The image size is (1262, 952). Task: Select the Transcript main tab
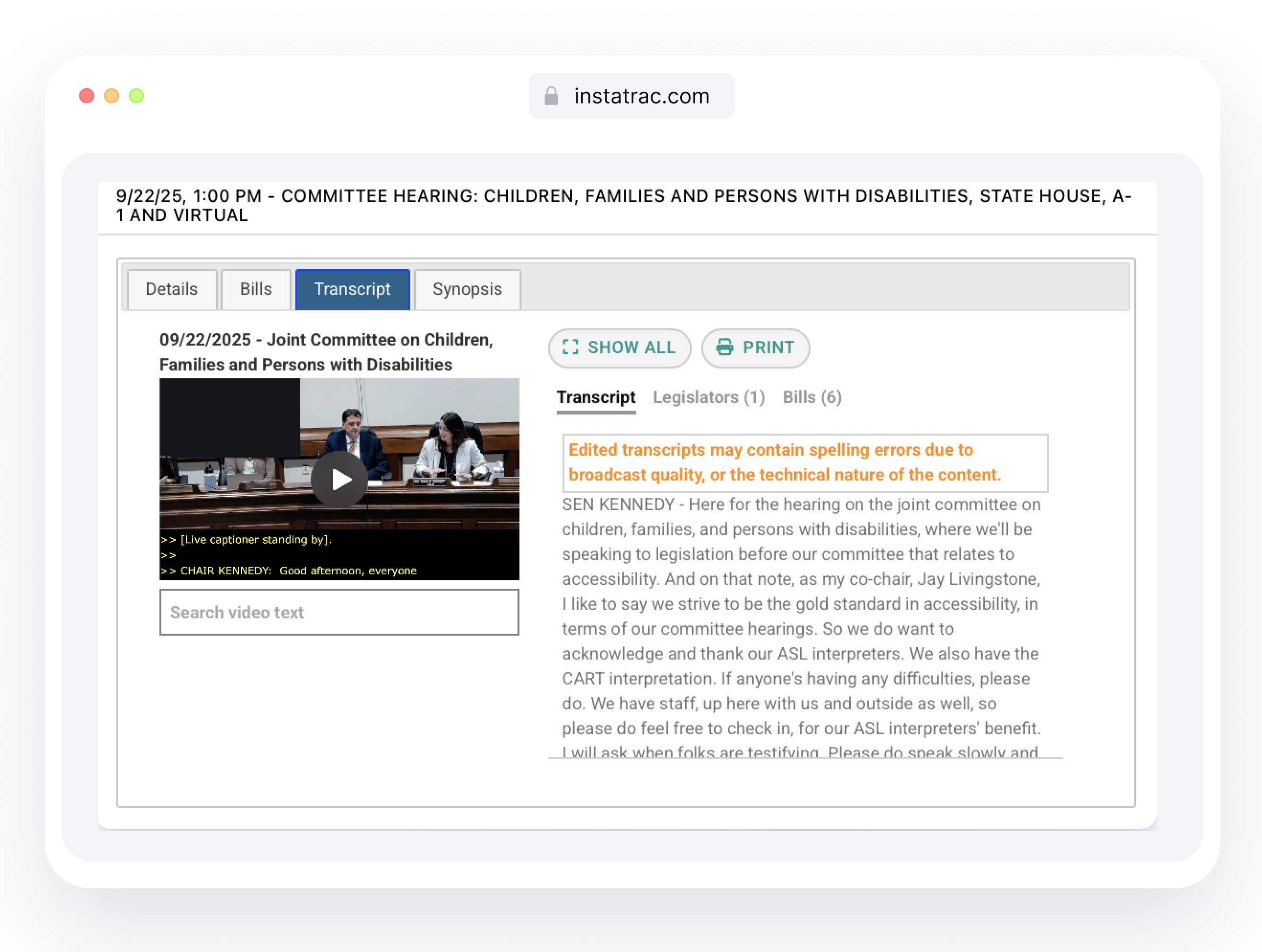click(352, 289)
